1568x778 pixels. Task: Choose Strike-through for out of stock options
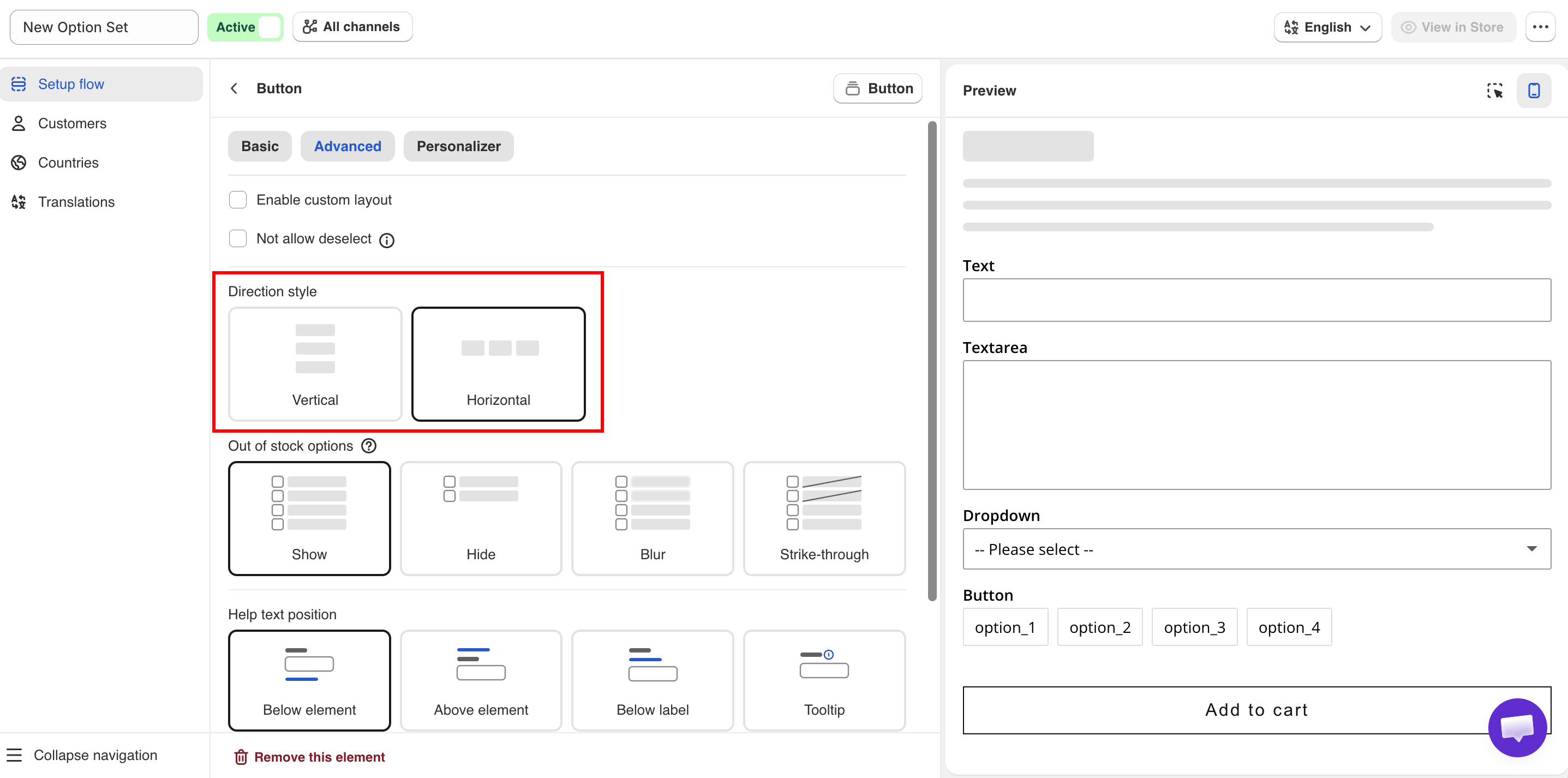[x=824, y=518]
